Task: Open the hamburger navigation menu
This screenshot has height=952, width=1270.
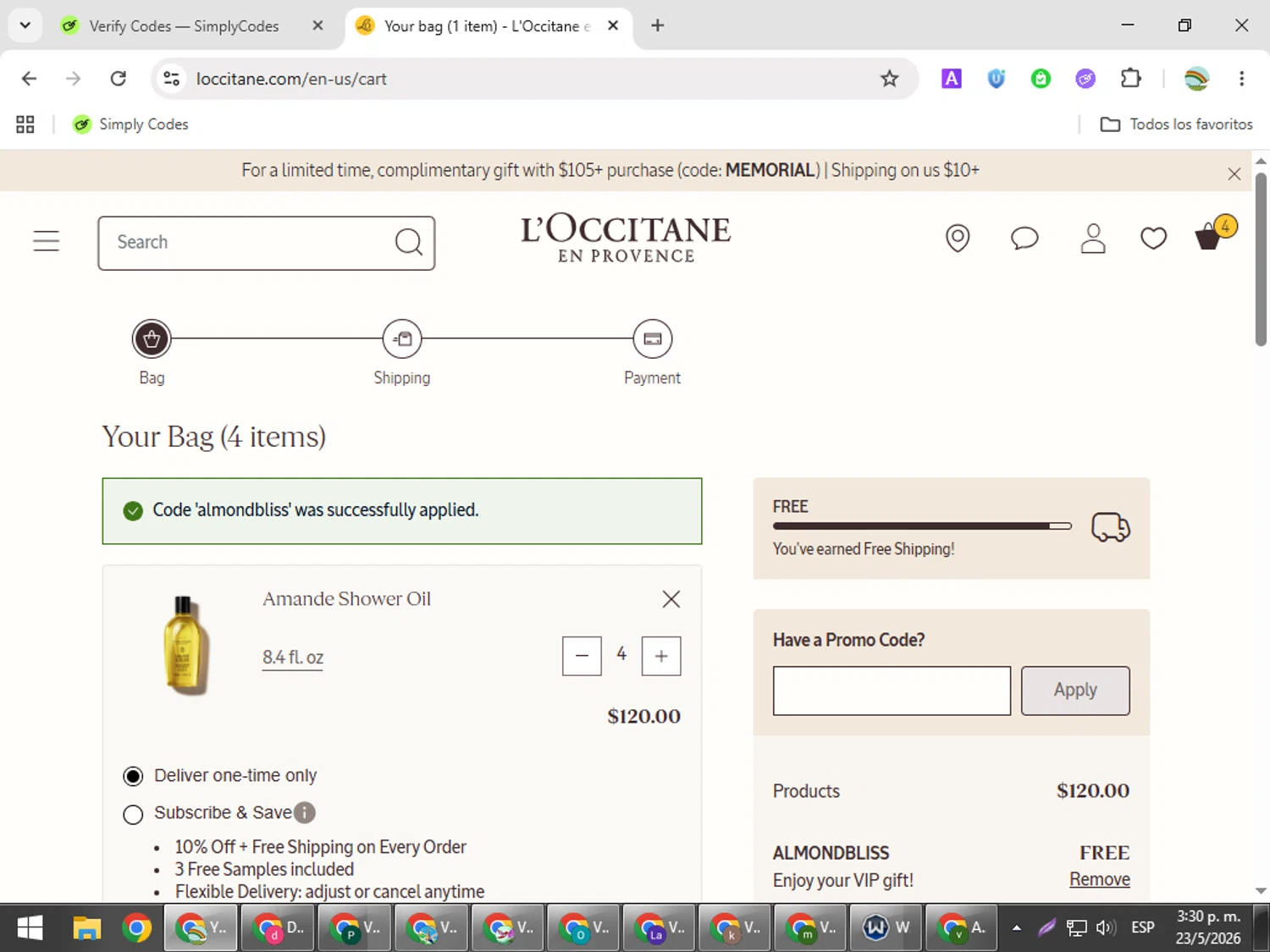Action: (47, 241)
